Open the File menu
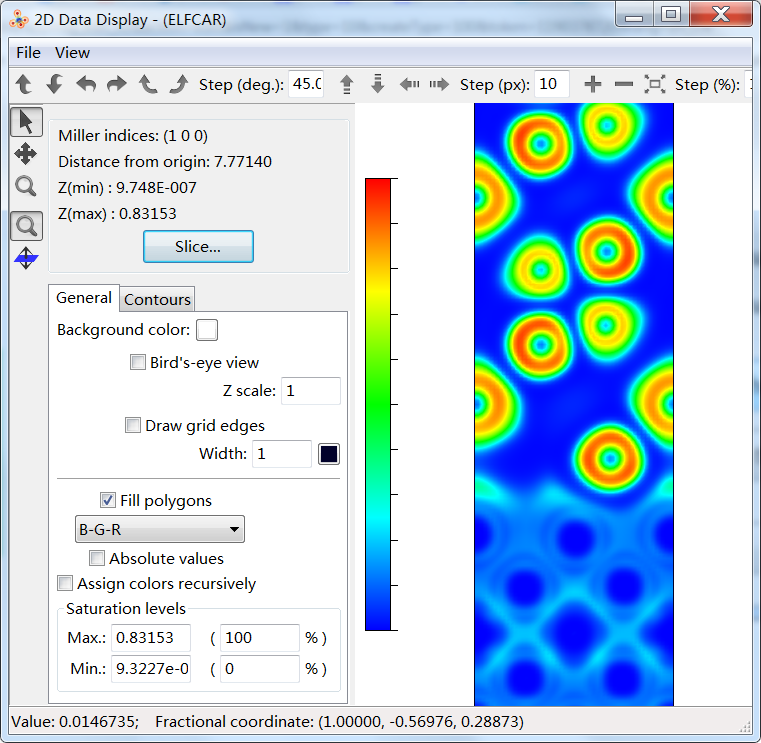The image size is (761, 743). tap(29, 52)
